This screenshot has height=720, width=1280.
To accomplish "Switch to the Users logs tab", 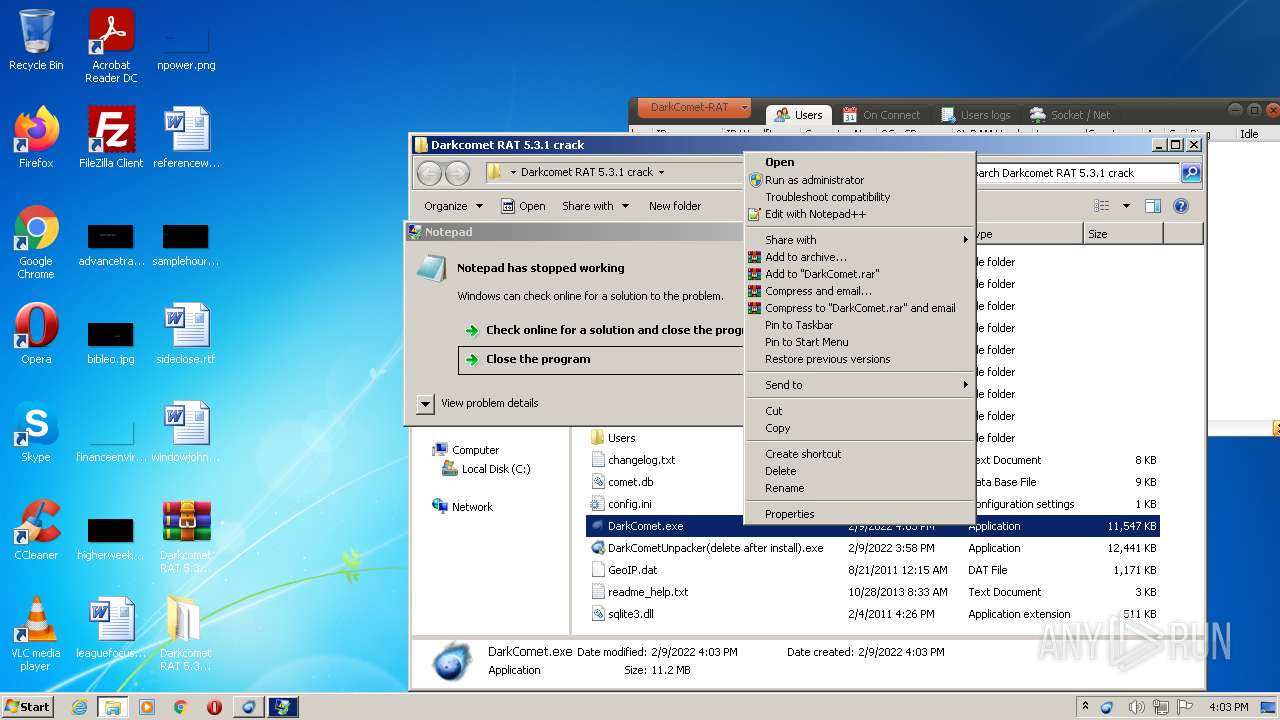I will tap(976, 115).
